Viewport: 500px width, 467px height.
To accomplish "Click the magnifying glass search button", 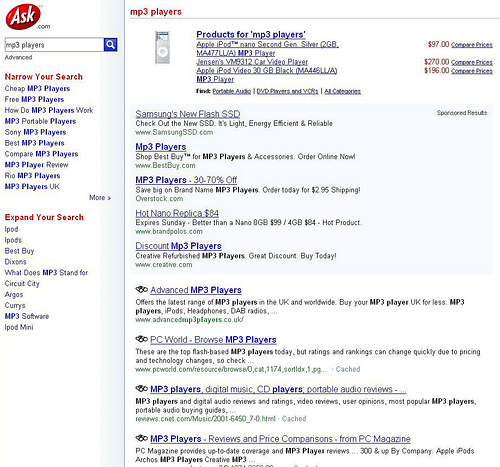I will pos(110,44).
